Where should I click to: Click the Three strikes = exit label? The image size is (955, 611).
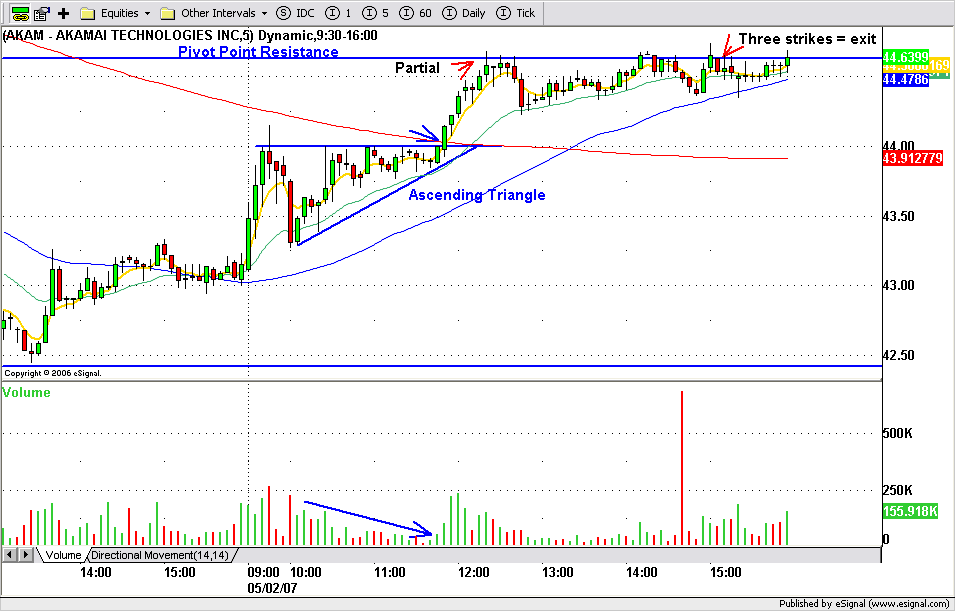[x=808, y=40]
